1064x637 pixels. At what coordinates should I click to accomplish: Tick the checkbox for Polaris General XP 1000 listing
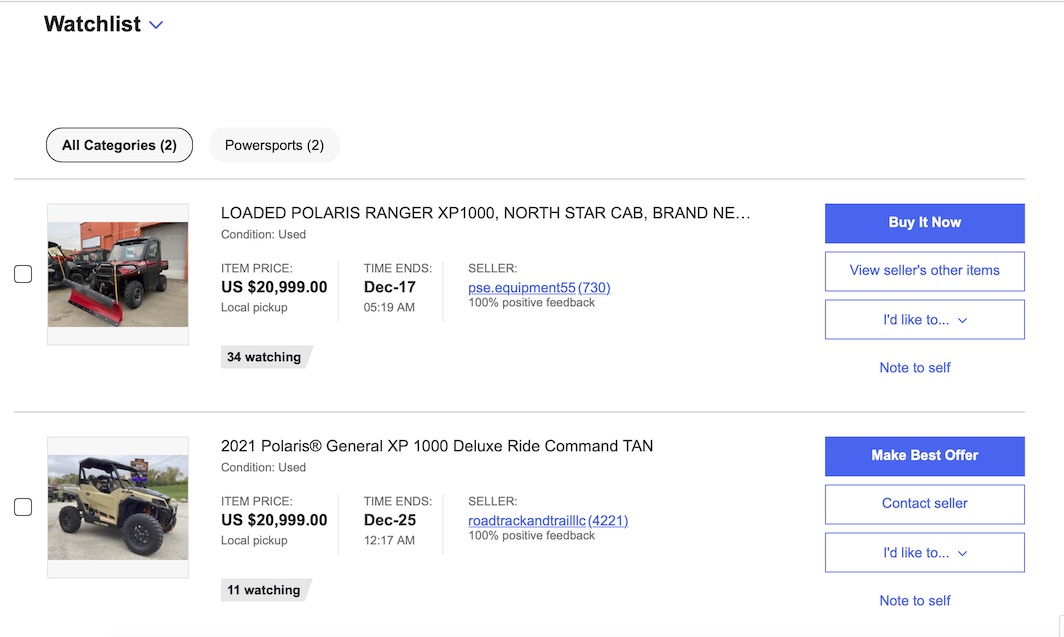point(23,507)
